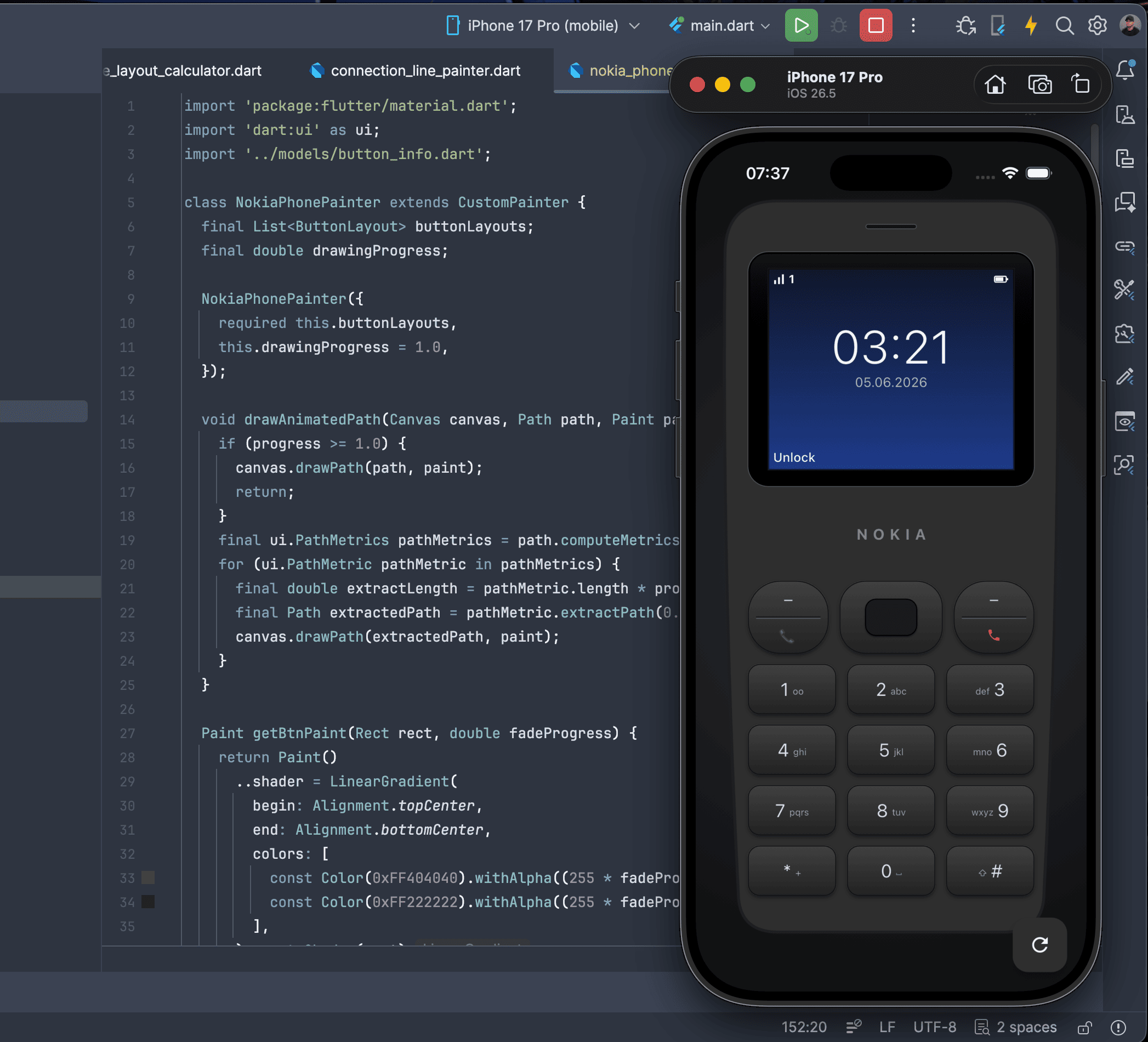Click the iPhone 17 Pro simulator title
Viewport: 1148px width, 1042px height.
pyautogui.click(x=835, y=77)
